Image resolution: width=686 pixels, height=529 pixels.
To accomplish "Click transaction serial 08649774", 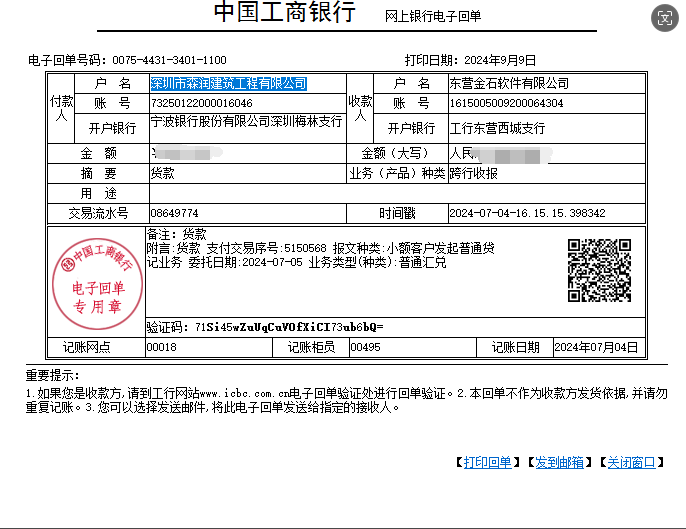I will (x=175, y=213).
